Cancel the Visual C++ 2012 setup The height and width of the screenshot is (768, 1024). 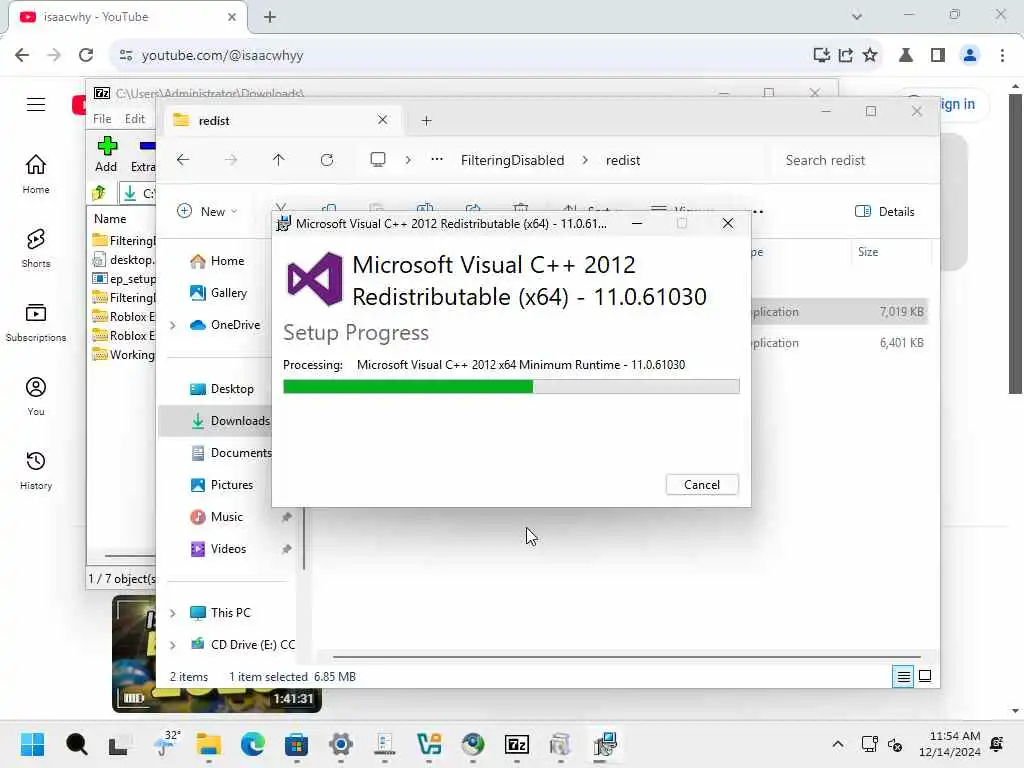point(701,485)
